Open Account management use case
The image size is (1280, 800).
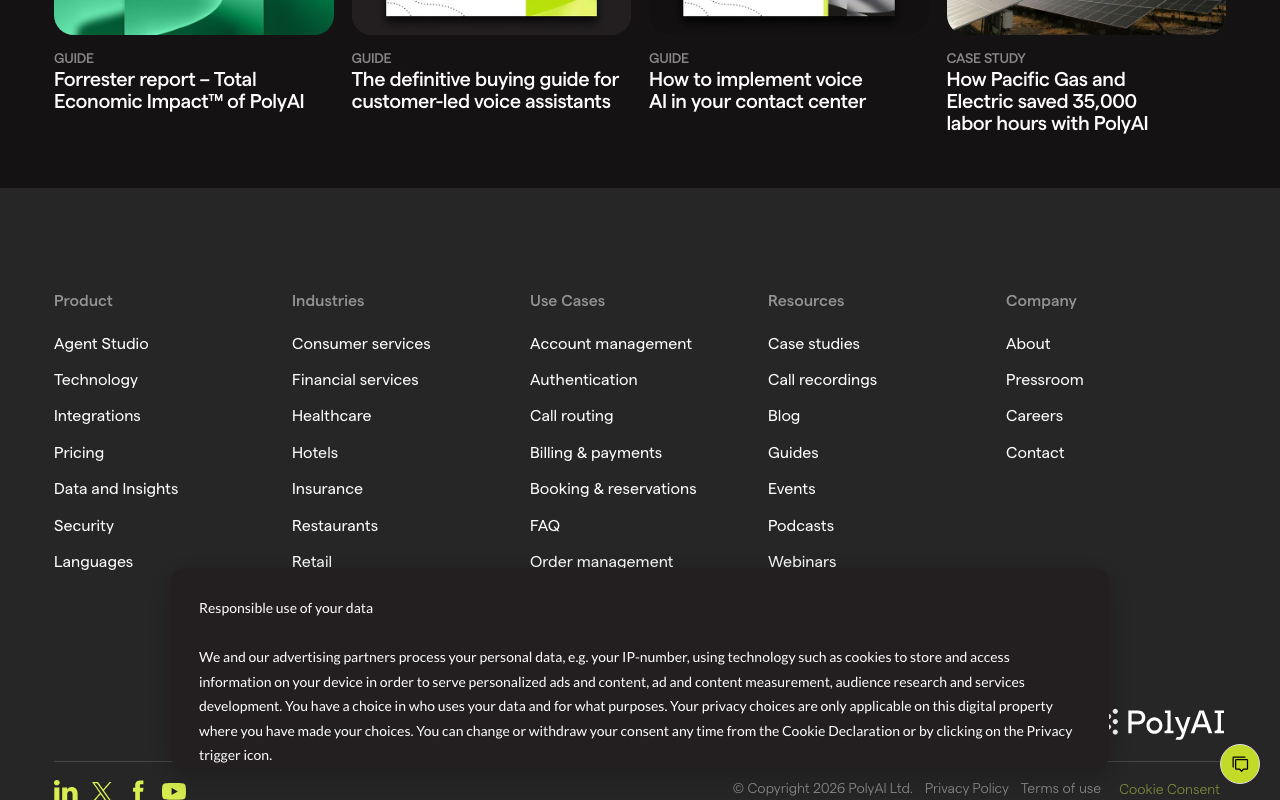tap(611, 344)
